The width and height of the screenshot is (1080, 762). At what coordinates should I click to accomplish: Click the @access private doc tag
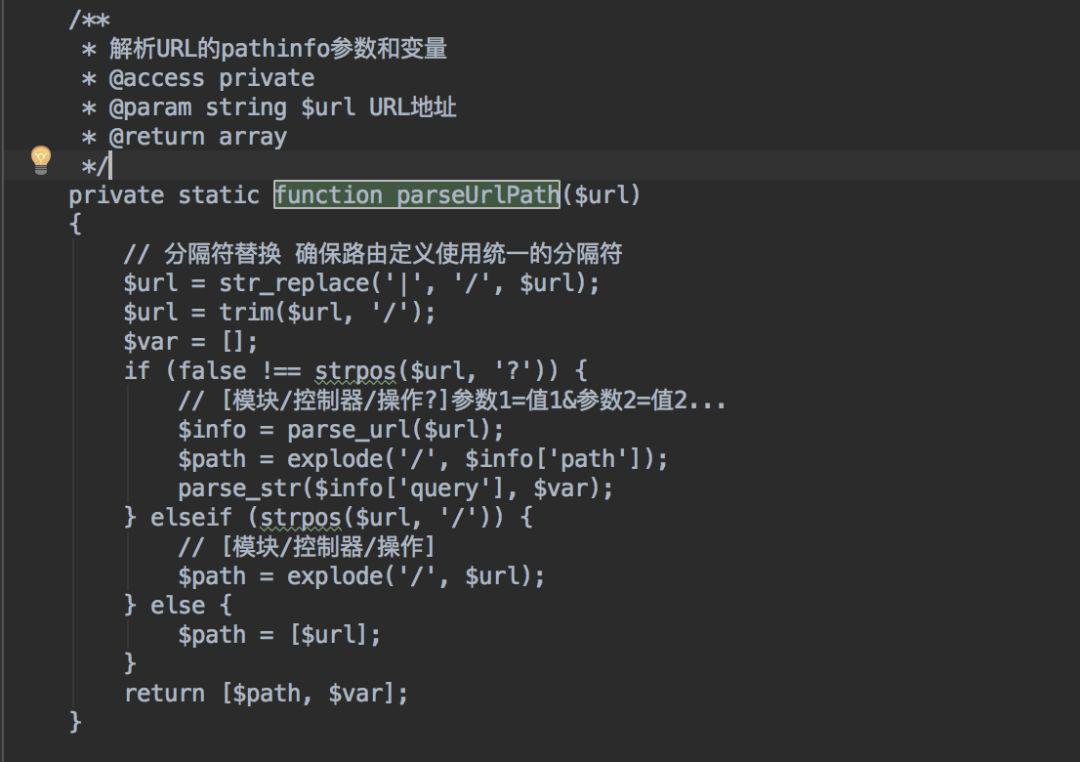point(211,79)
